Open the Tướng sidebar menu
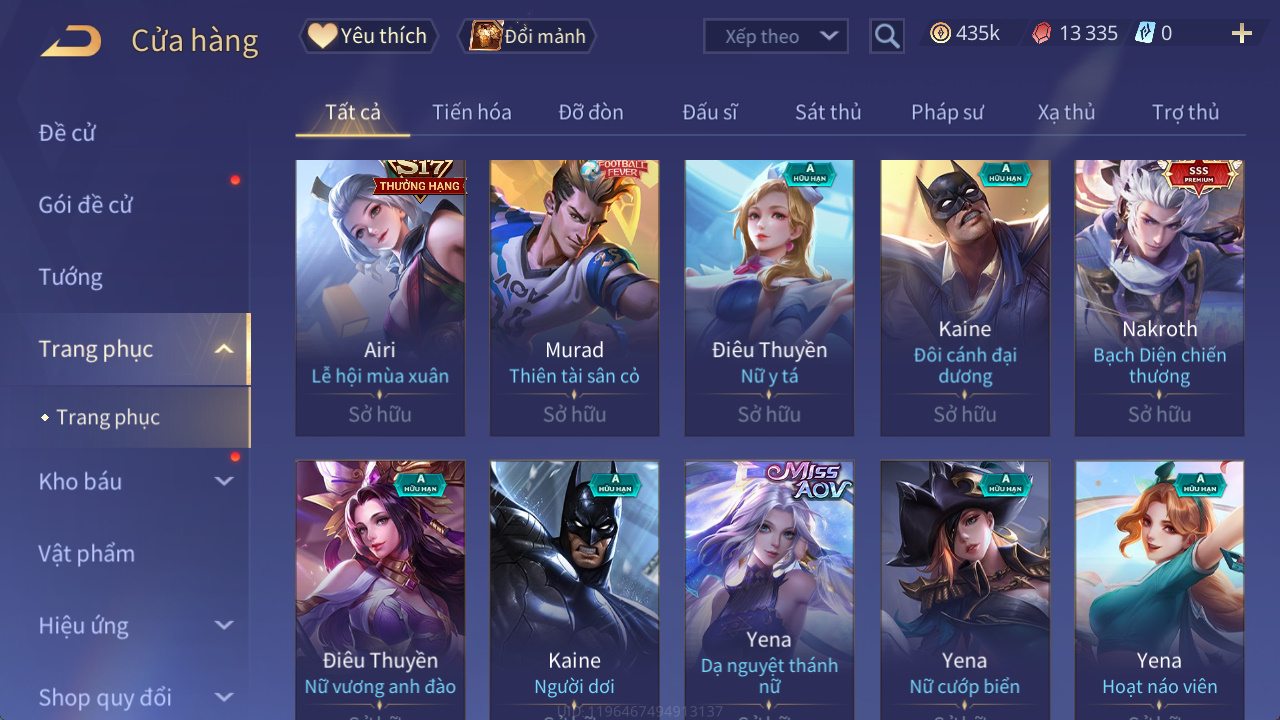This screenshot has width=1280, height=720. pyautogui.click(x=71, y=277)
